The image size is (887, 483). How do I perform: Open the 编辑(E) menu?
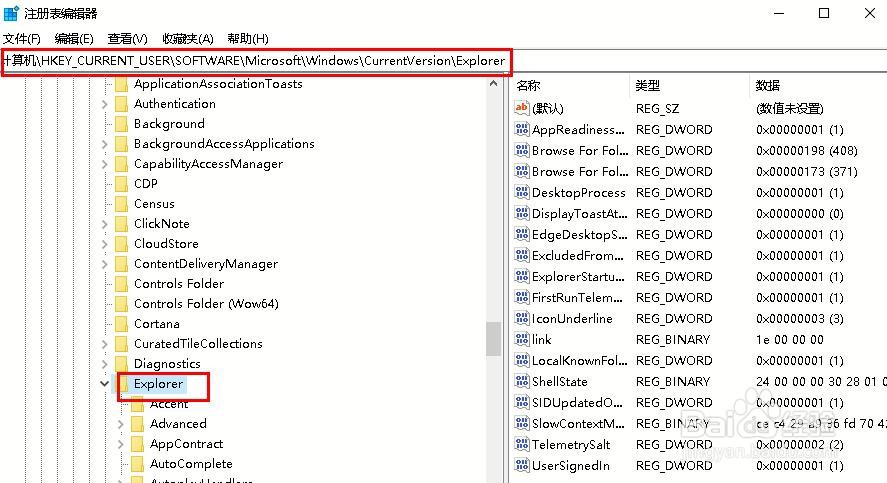tap(74, 38)
